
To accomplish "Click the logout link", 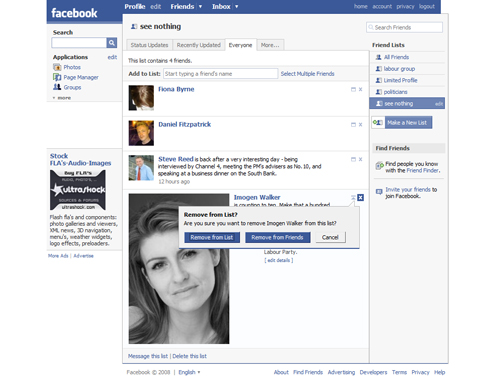I will (427, 6).
